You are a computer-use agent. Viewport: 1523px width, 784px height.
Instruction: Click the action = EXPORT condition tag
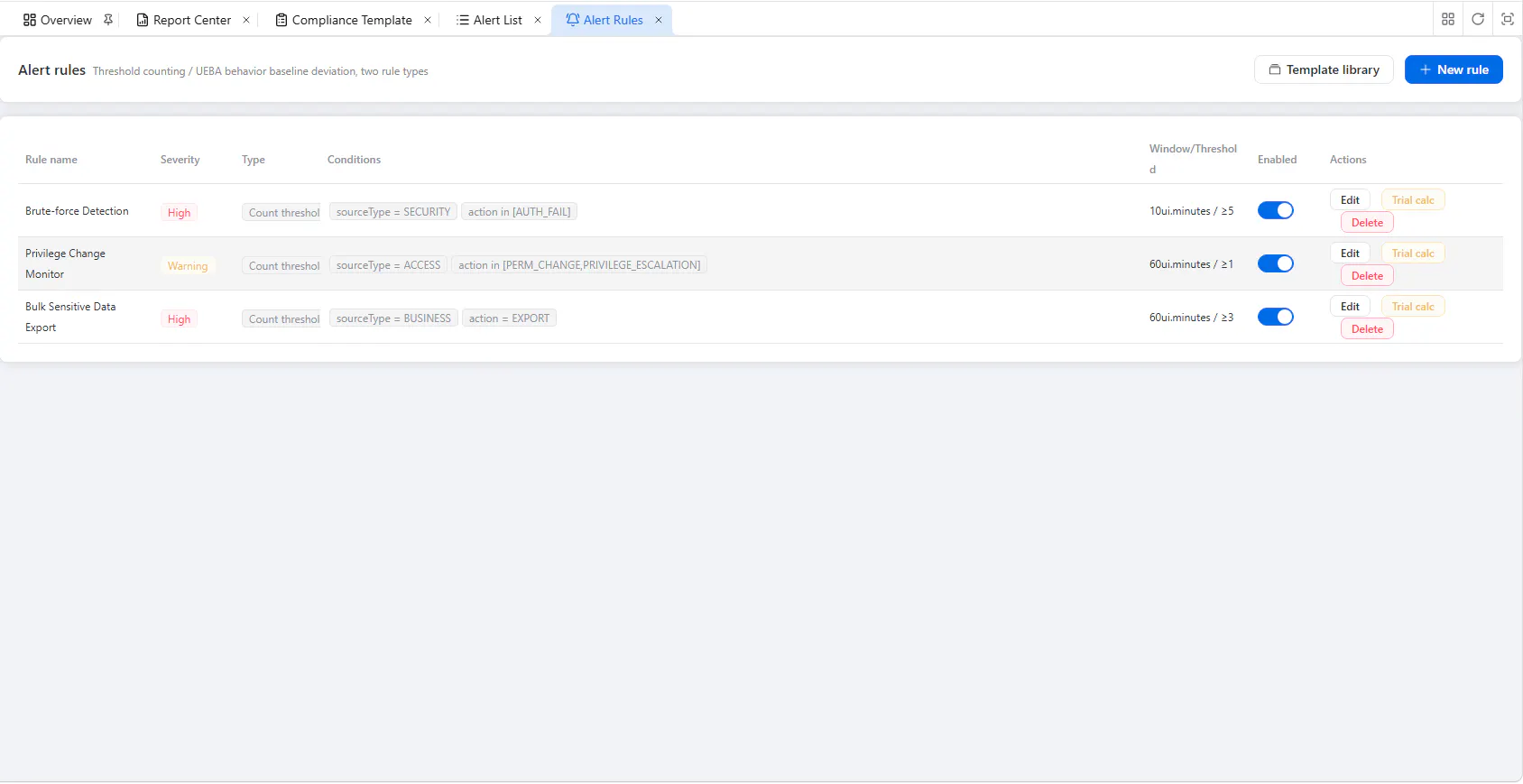coord(509,318)
